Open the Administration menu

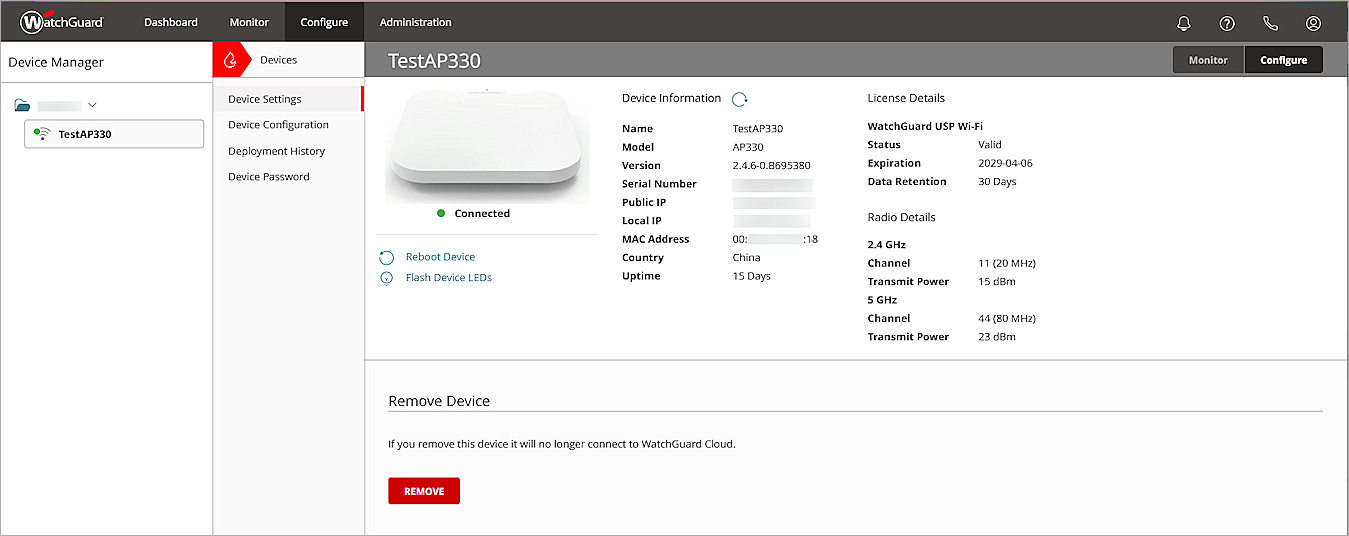415,22
